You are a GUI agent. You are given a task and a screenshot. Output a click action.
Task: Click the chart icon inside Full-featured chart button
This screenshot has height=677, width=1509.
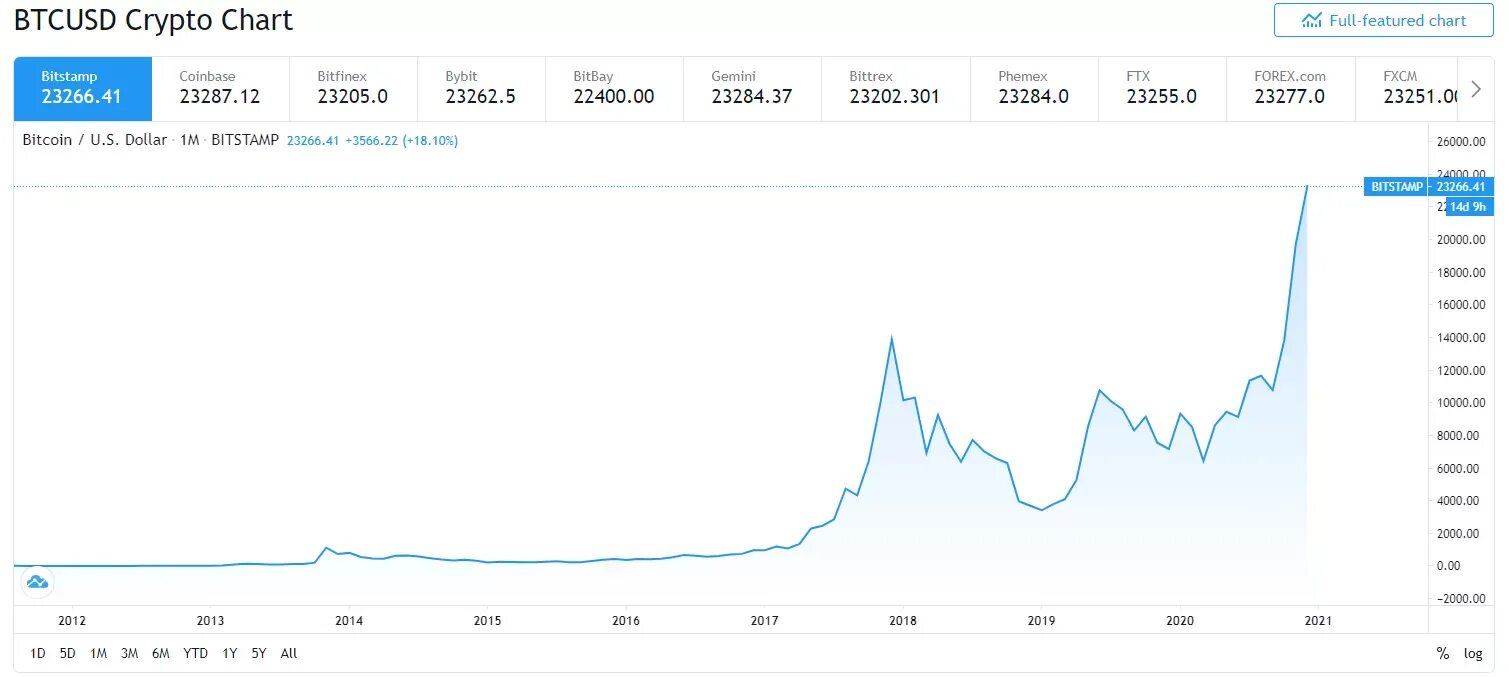pos(1312,20)
